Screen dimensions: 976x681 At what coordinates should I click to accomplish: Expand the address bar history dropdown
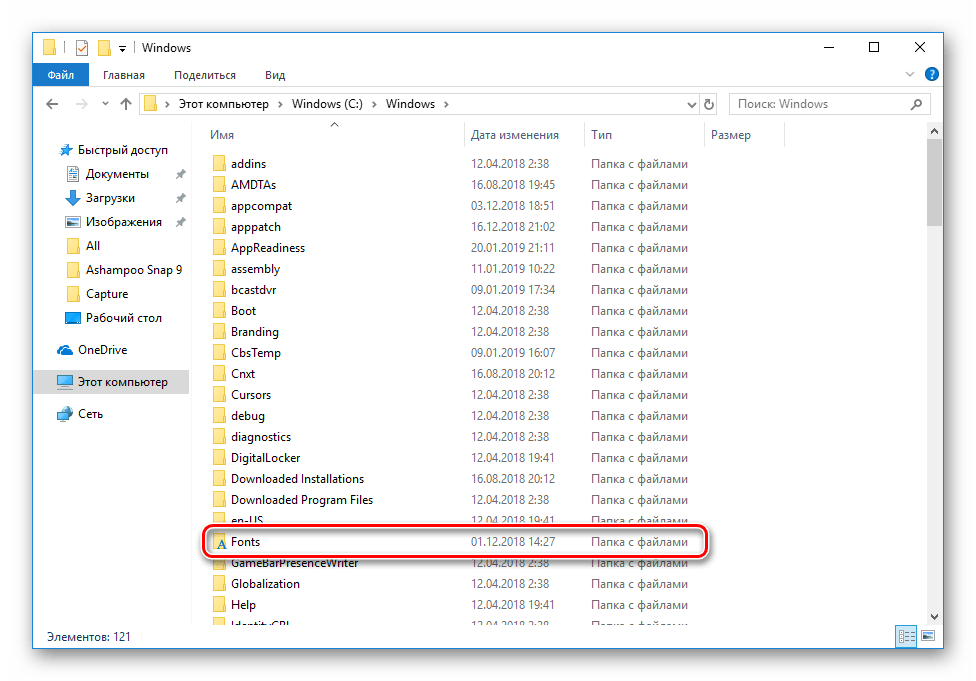point(691,104)
